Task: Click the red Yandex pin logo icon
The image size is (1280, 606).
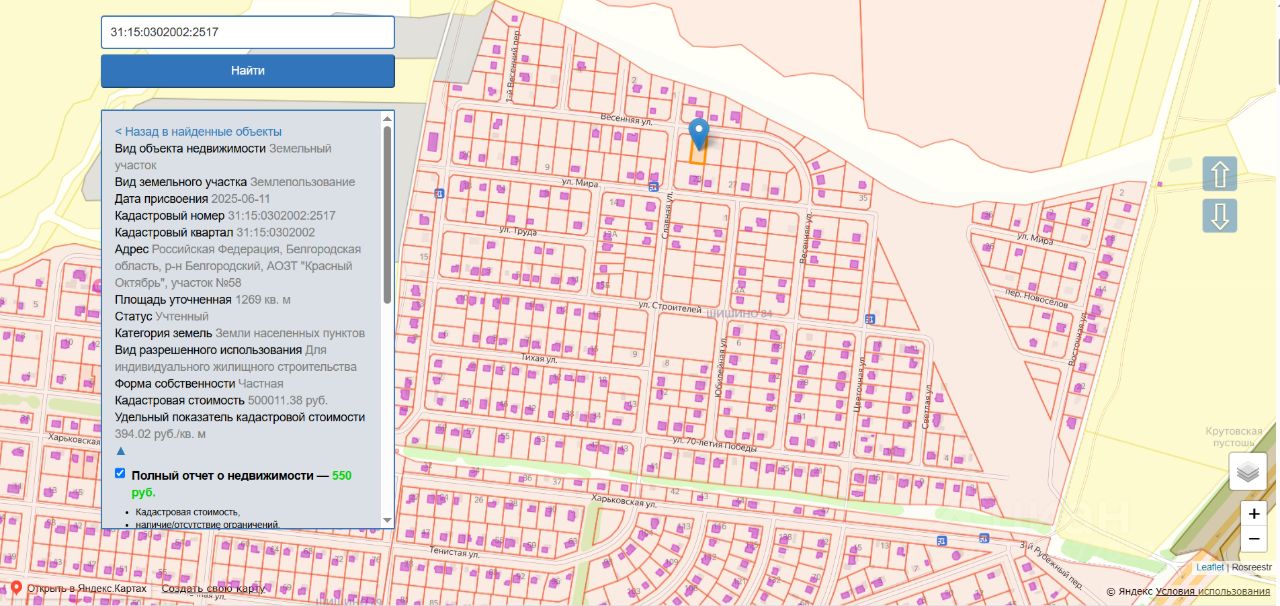Action: point(16,589)
